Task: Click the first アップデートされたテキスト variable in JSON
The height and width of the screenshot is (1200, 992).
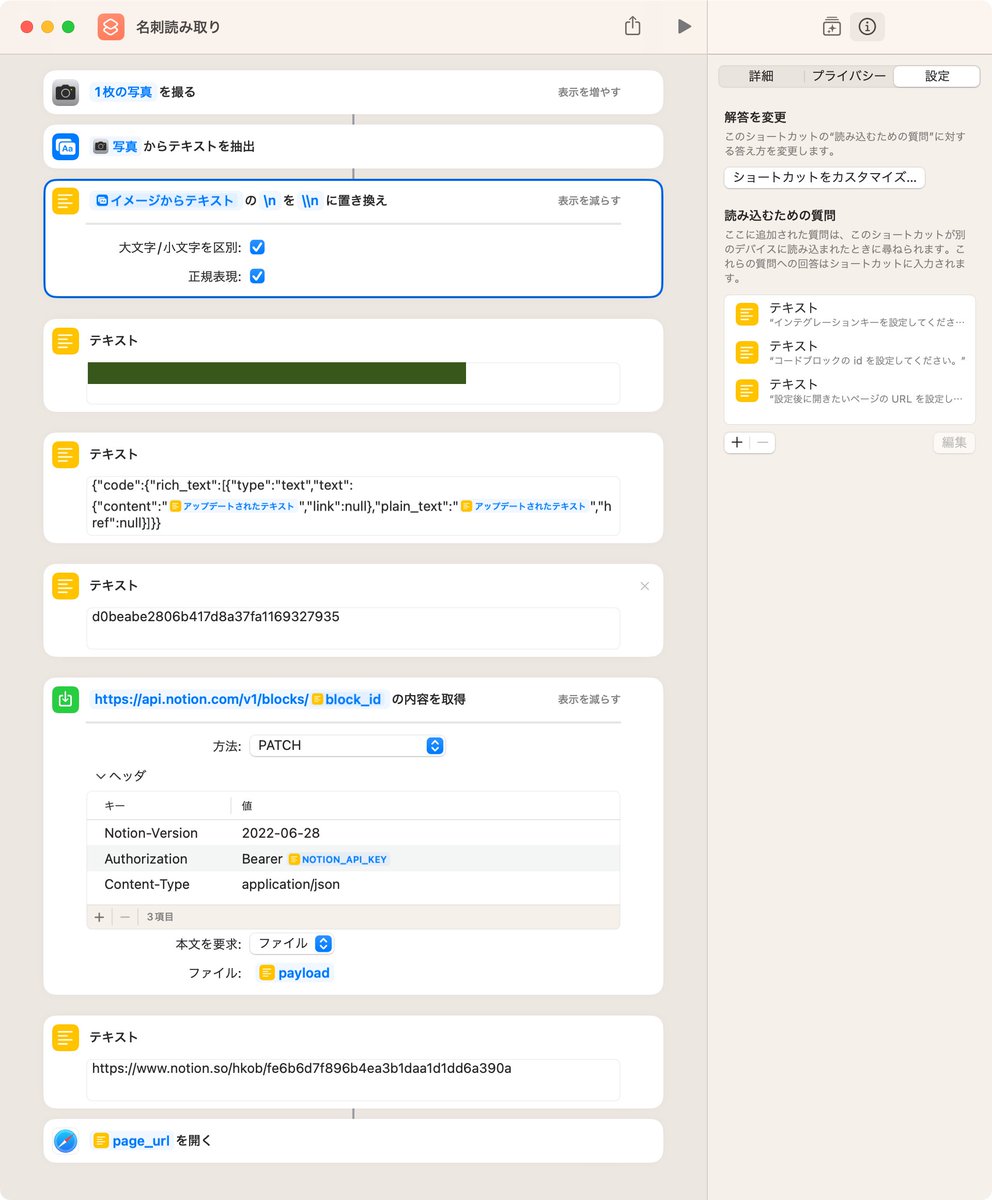Action: click(x=233, y=506)
